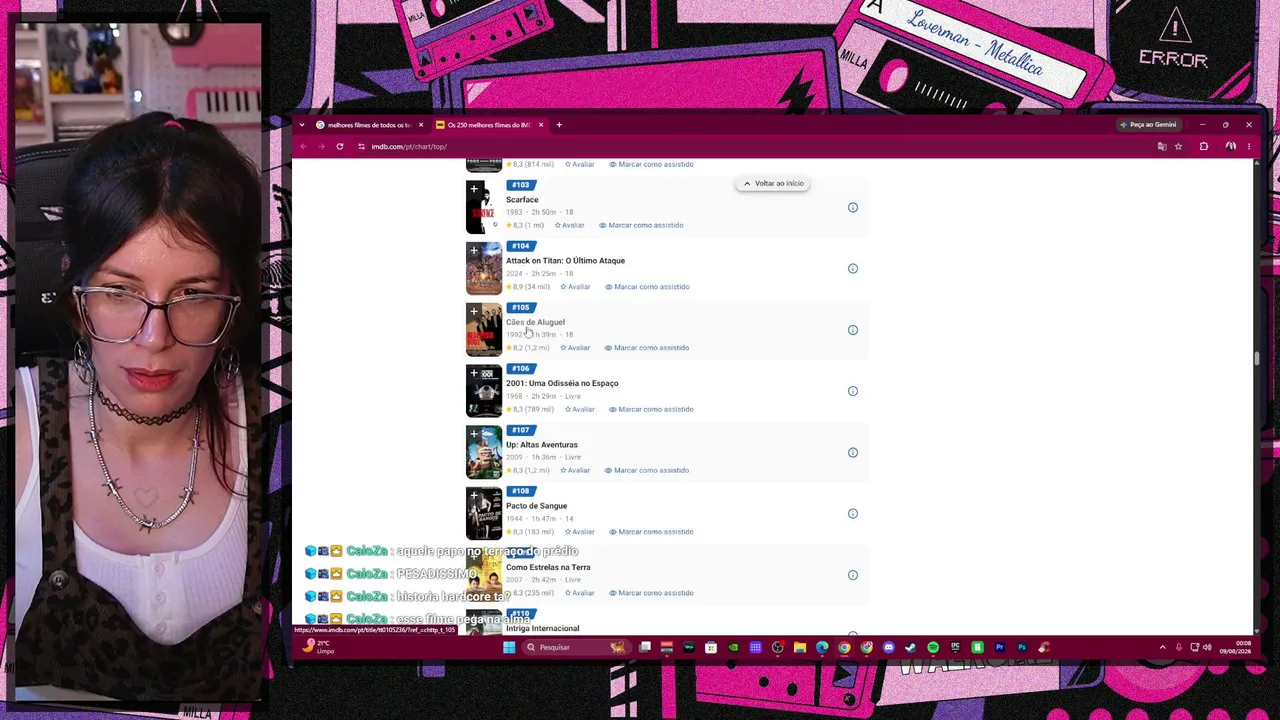Open the Scarface title link

pyautogui.click(x=522, y=200)
